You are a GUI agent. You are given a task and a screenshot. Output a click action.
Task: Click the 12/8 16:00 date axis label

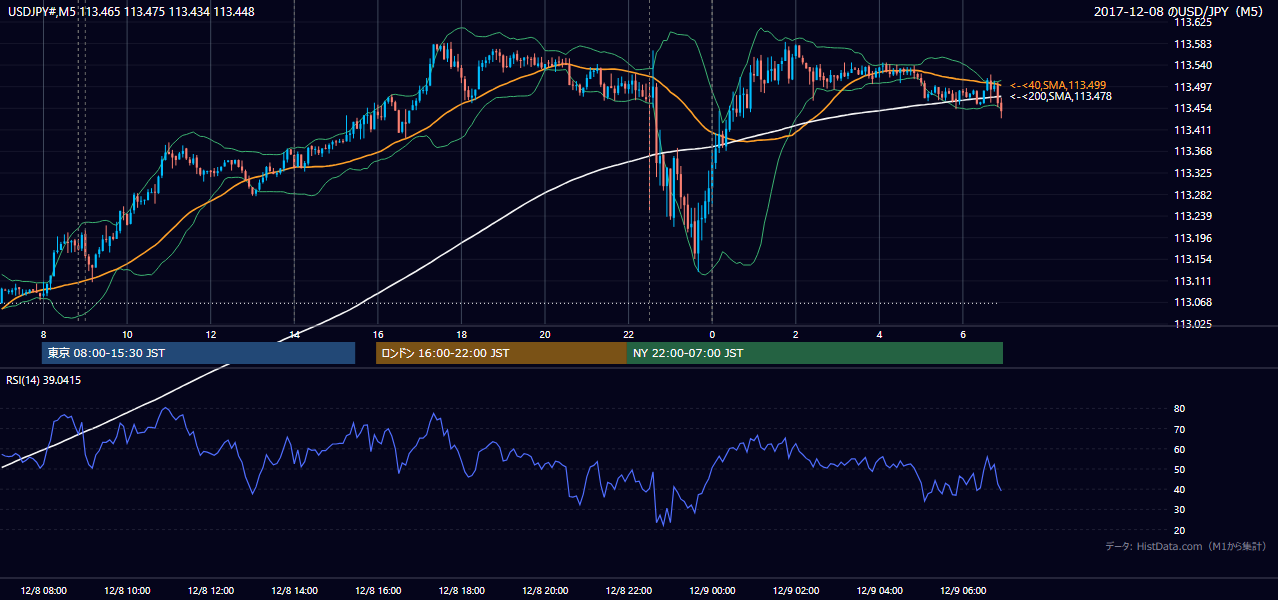pos(377,591)
